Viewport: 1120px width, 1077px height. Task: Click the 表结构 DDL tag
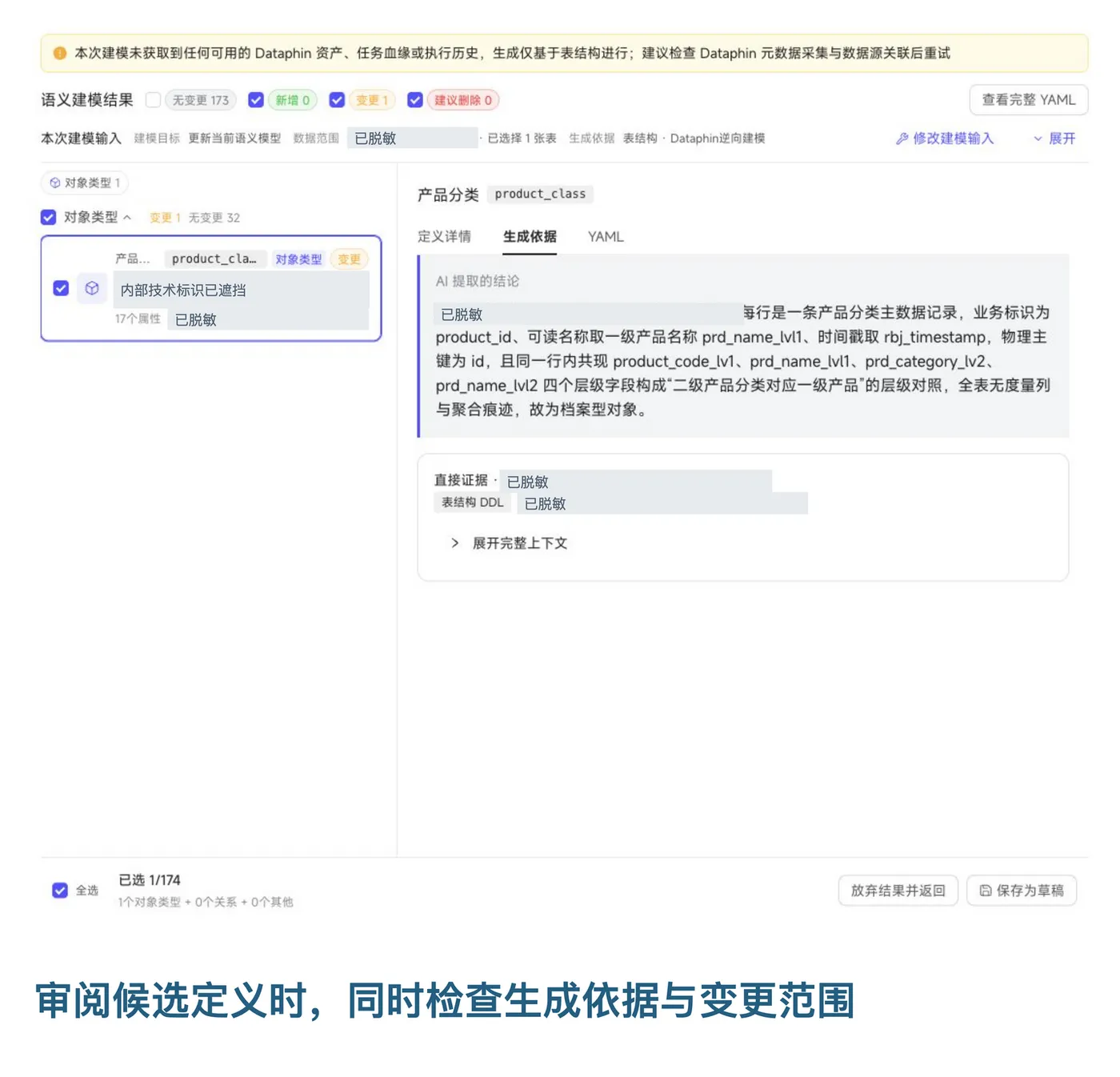tap(473, 502)
